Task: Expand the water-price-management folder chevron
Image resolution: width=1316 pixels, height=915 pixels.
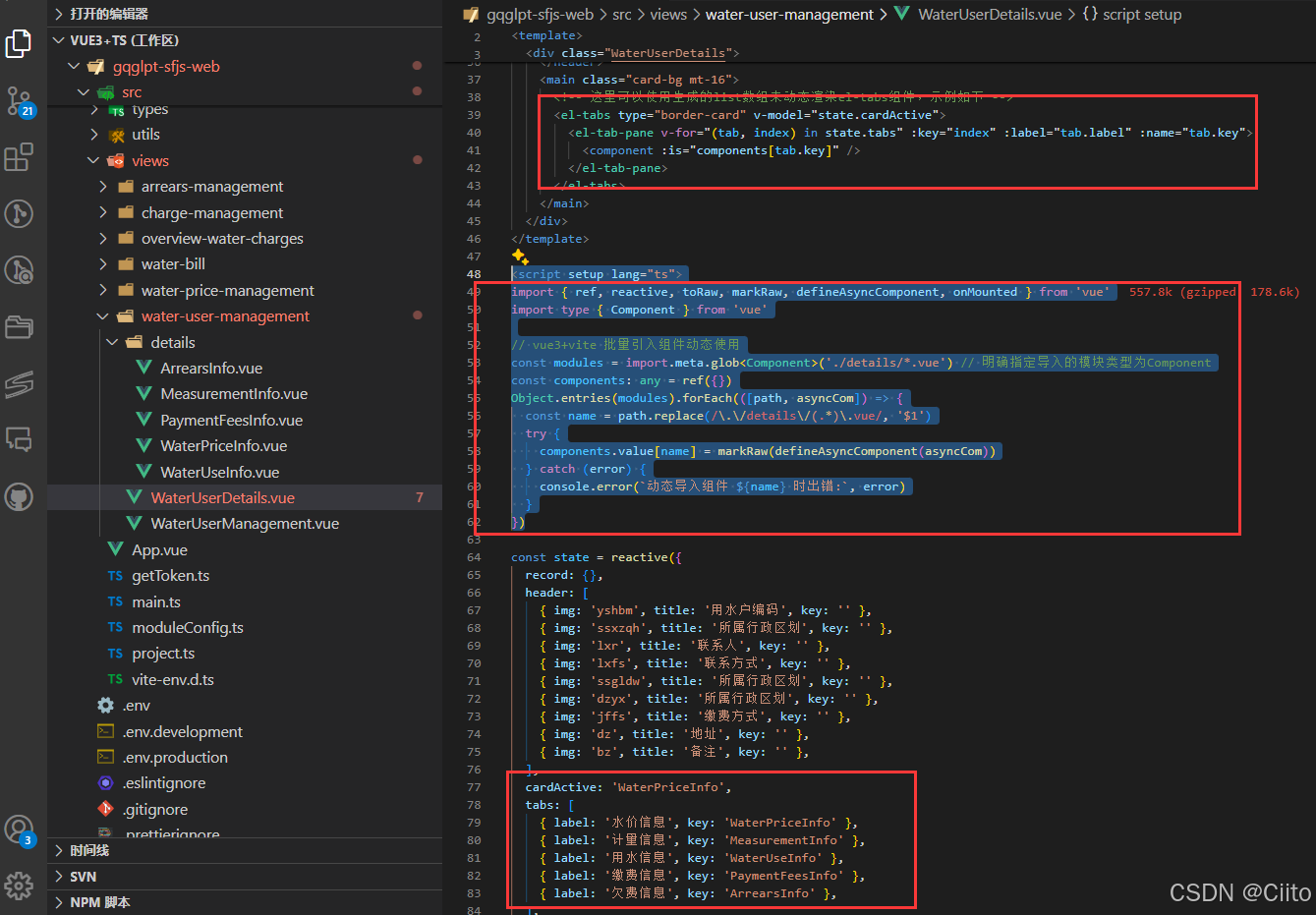Action: tap(103, 290)
